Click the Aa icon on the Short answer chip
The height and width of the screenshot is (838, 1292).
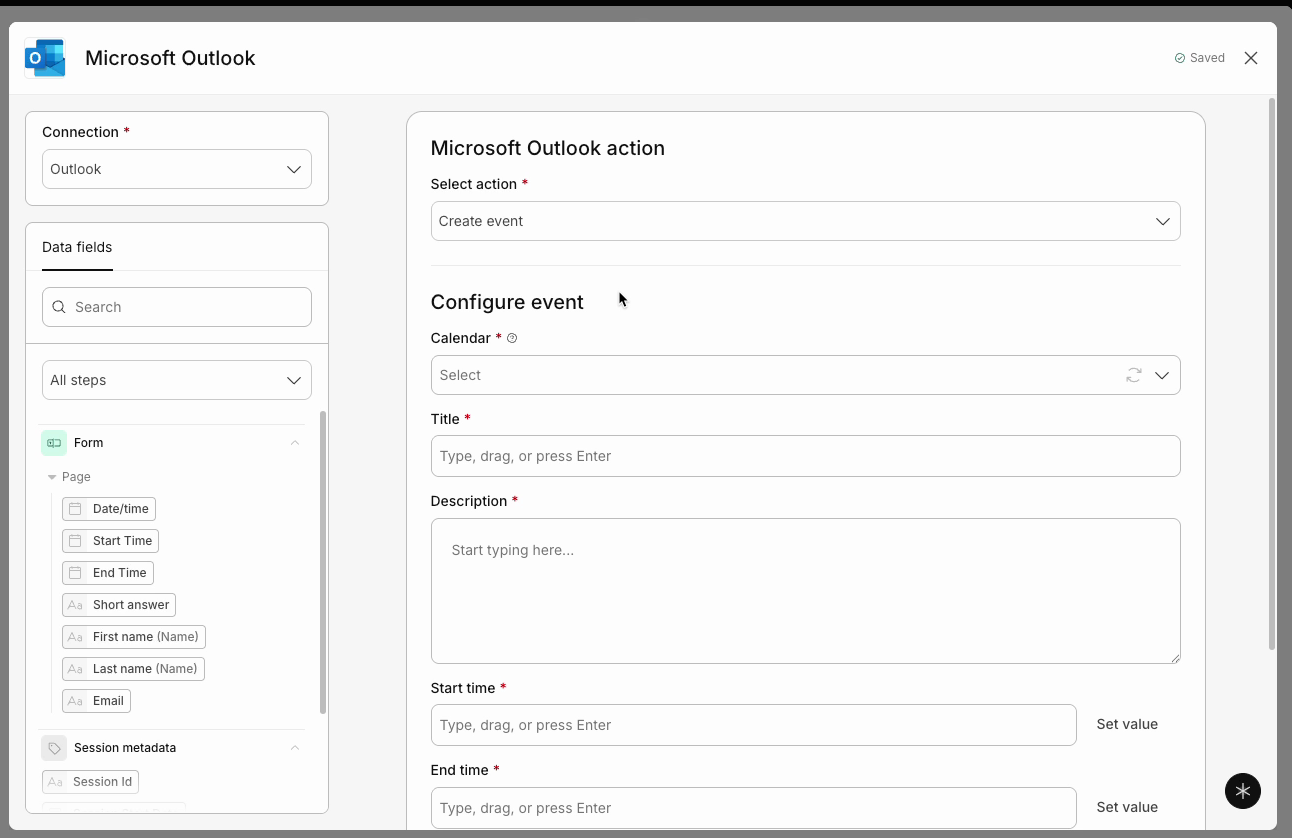point(75,605)
